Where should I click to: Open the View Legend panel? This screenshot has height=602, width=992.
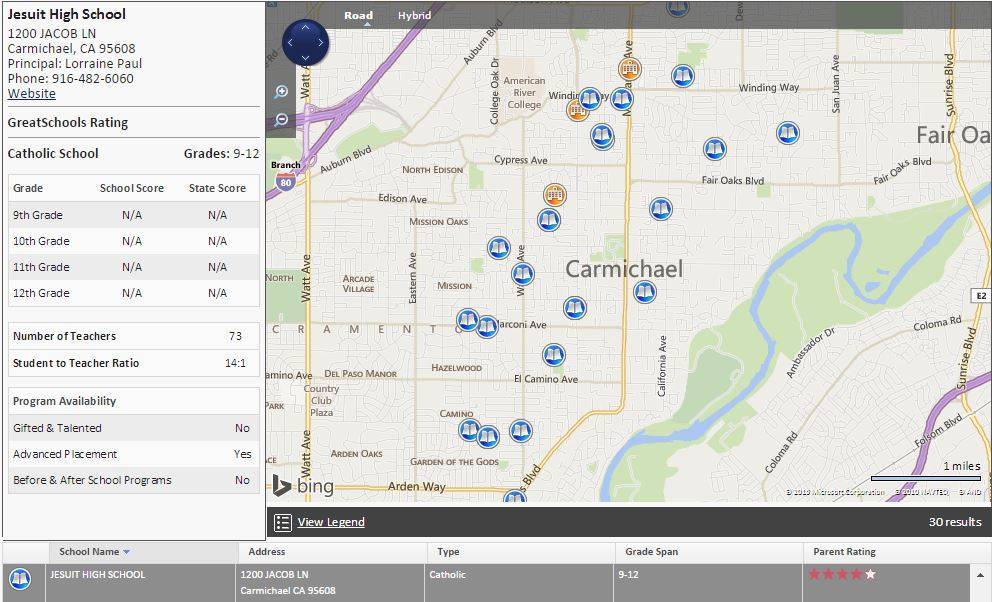[330, 521]
